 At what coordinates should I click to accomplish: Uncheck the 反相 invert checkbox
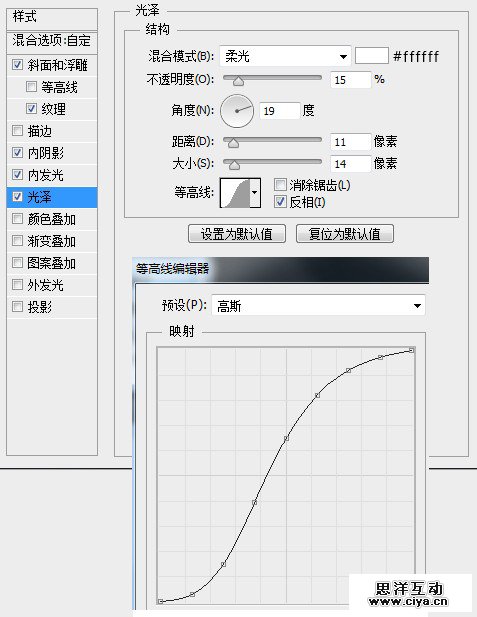coord(280,202)
